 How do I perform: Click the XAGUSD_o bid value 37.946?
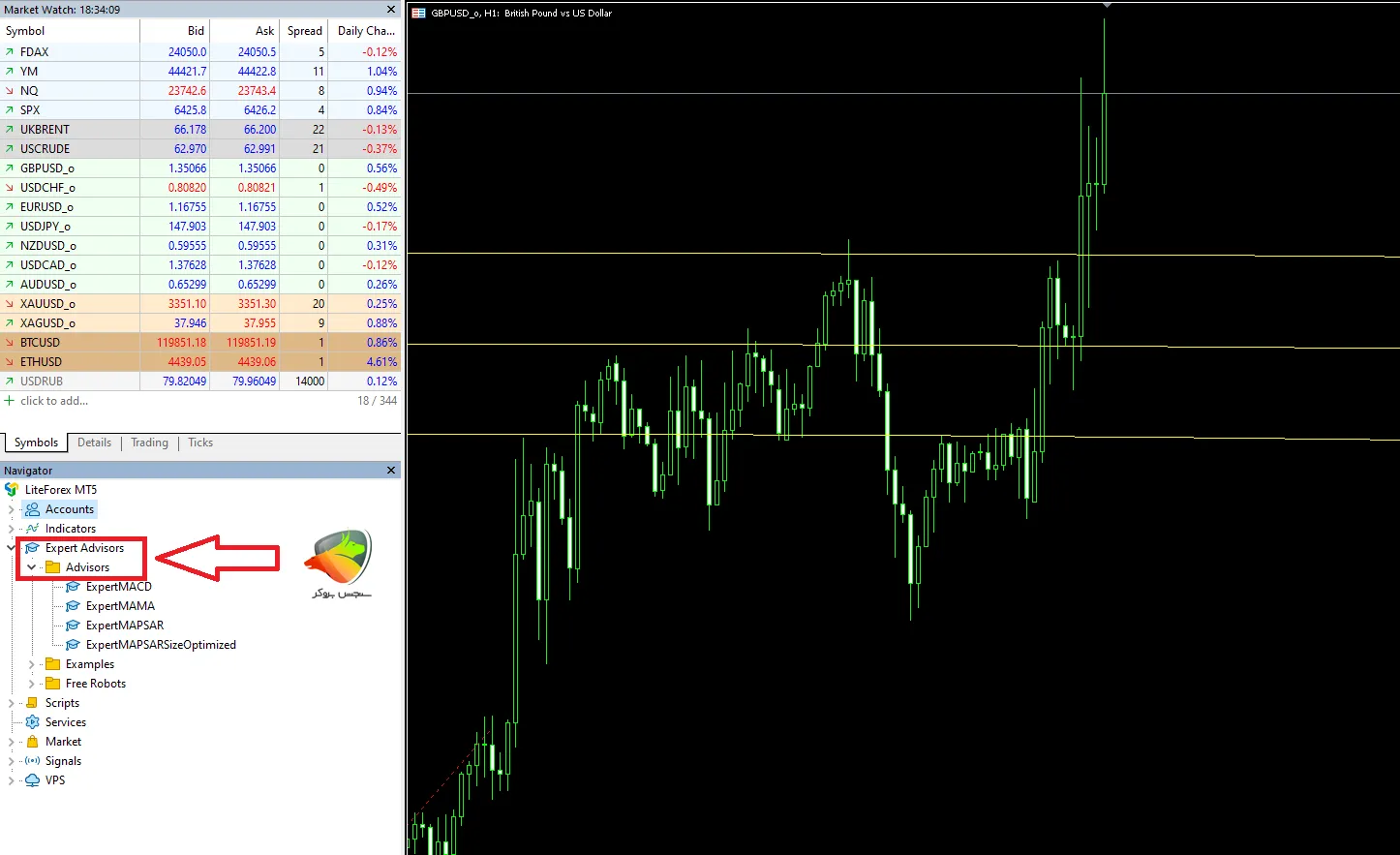(x=190, y=323)
